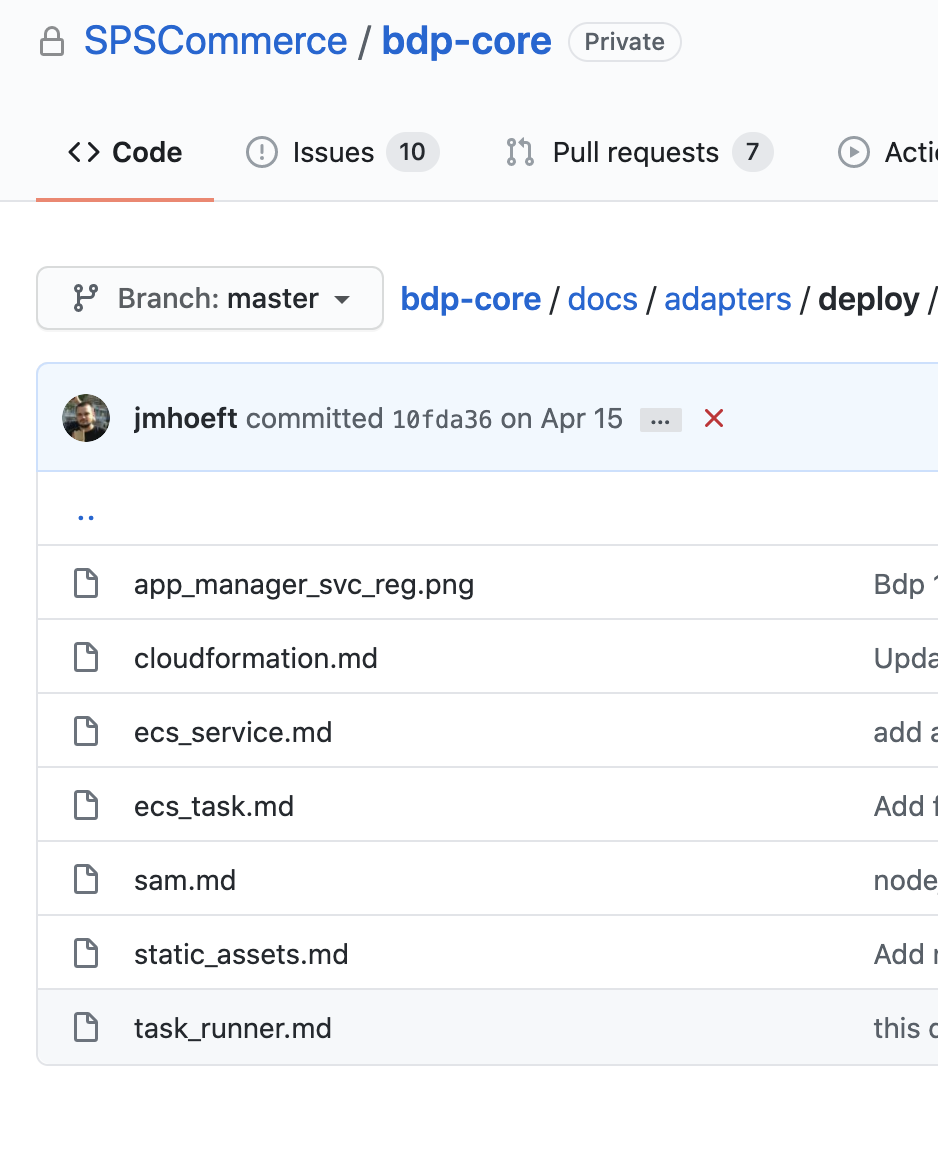Open the commit message for static_assets.md row
The width and height of the screenshot is (938, 1156).
point(906,954)
